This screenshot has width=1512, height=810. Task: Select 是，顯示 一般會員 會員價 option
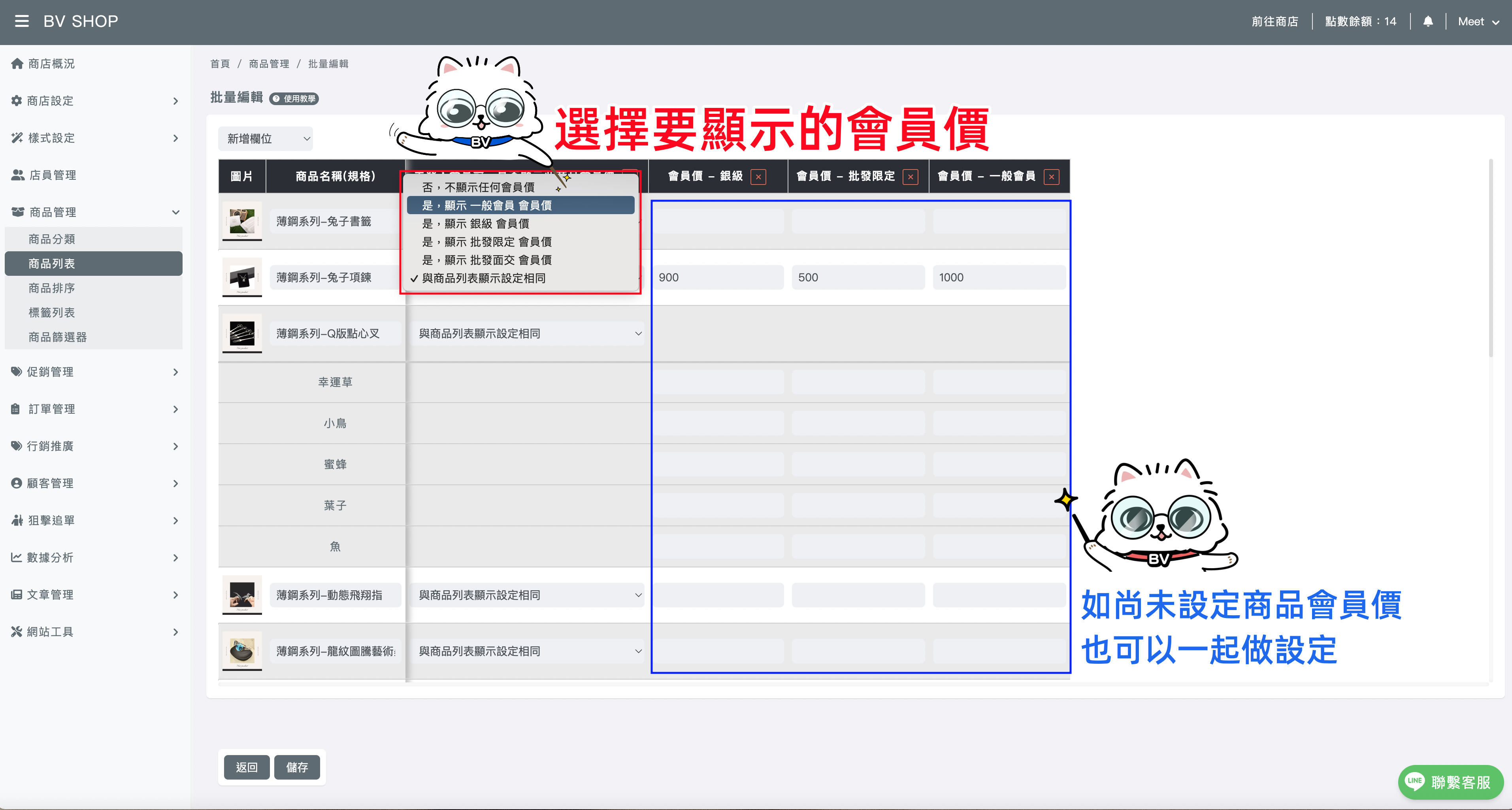coord(520,205)
